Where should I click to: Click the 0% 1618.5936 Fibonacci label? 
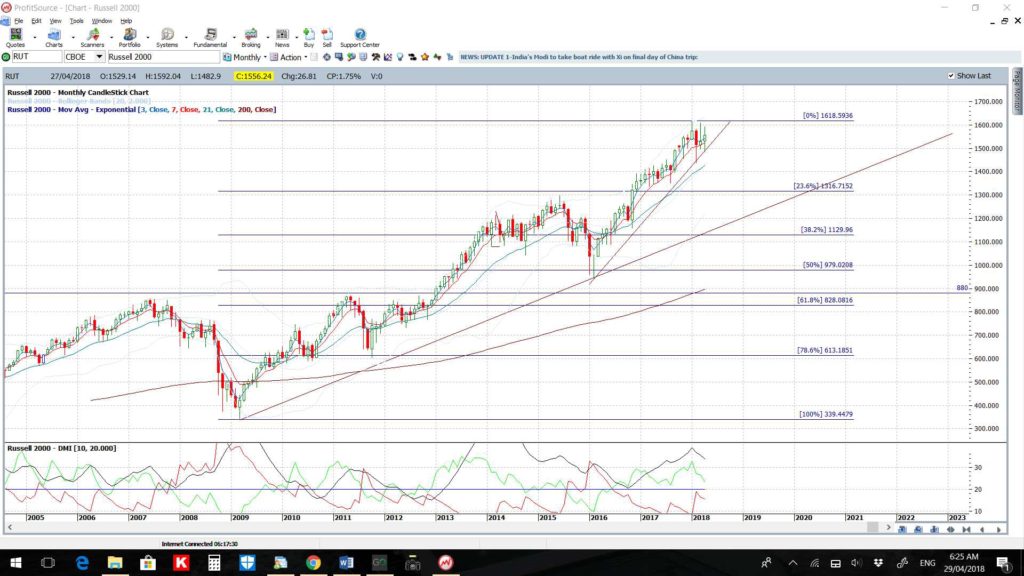tap(827, 116)
